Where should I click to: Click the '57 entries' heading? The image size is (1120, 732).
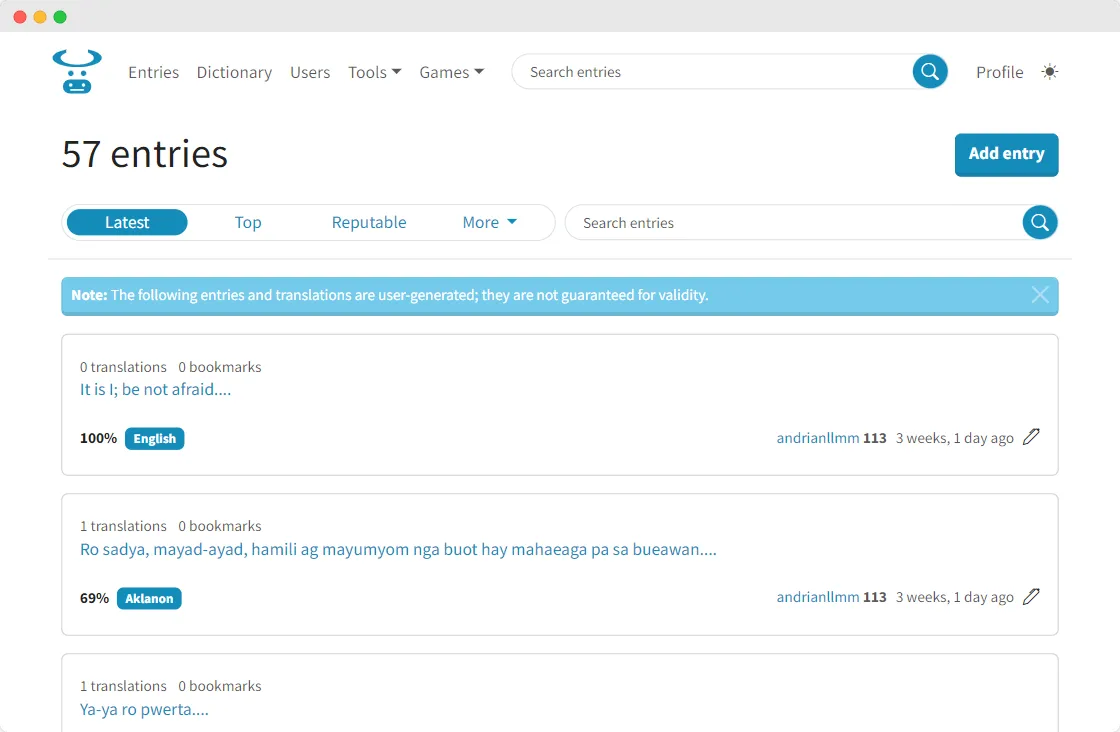pyautogui.click(x=144, y=154)
